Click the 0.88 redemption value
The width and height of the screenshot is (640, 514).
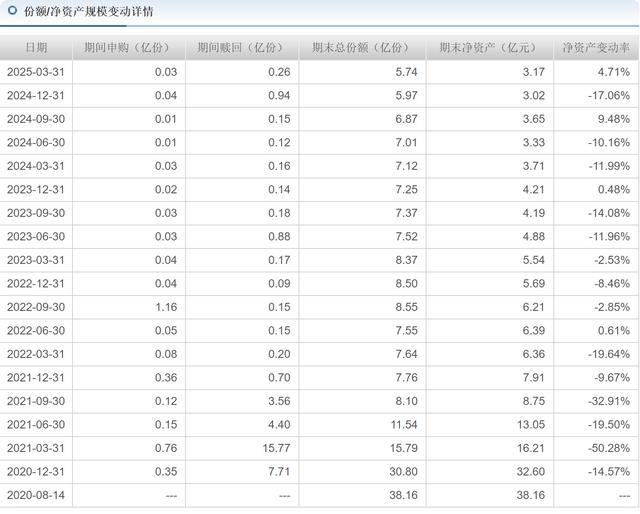pyautogui.click(x=279, y=236)
